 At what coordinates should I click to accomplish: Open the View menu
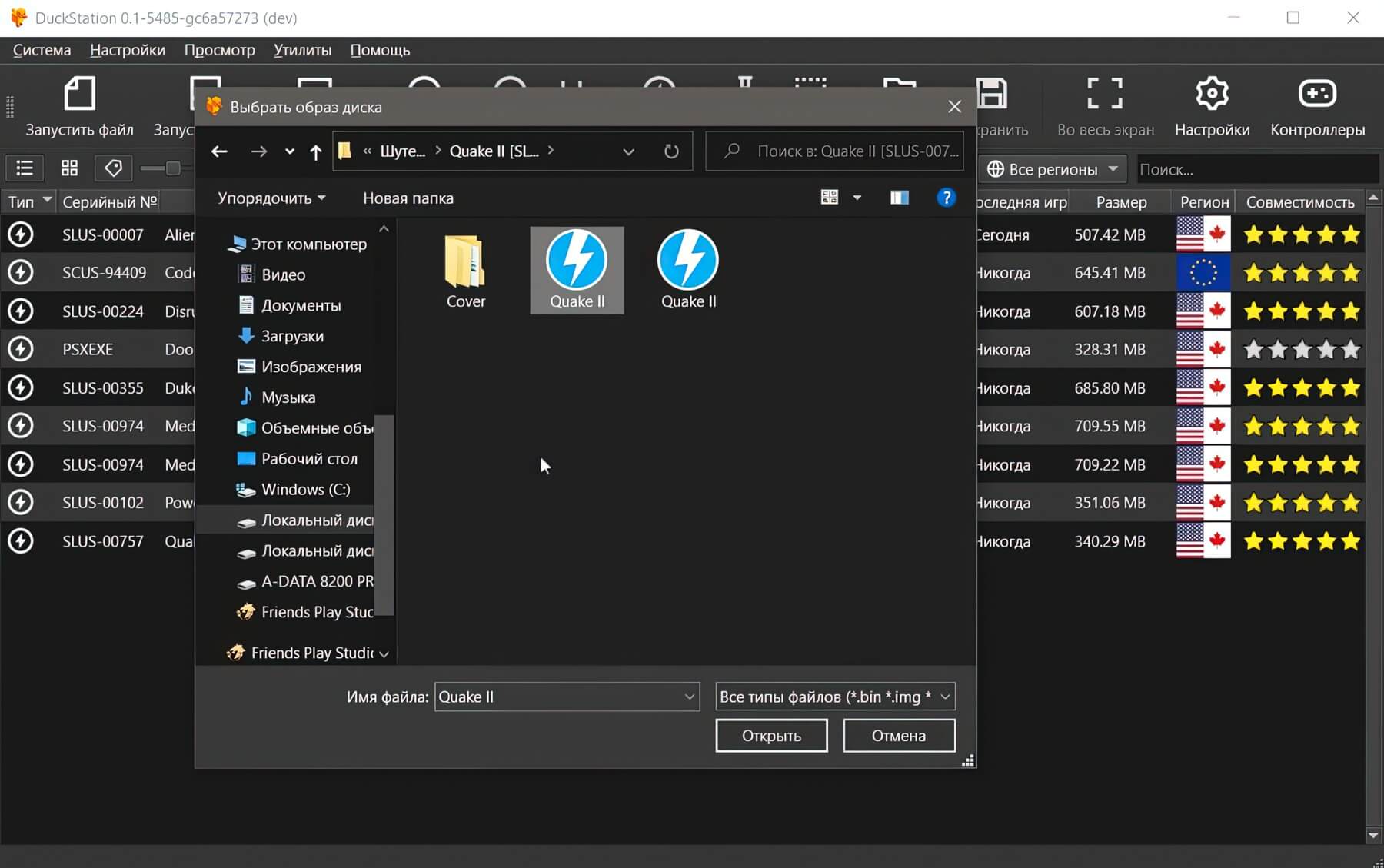[219, 50]
